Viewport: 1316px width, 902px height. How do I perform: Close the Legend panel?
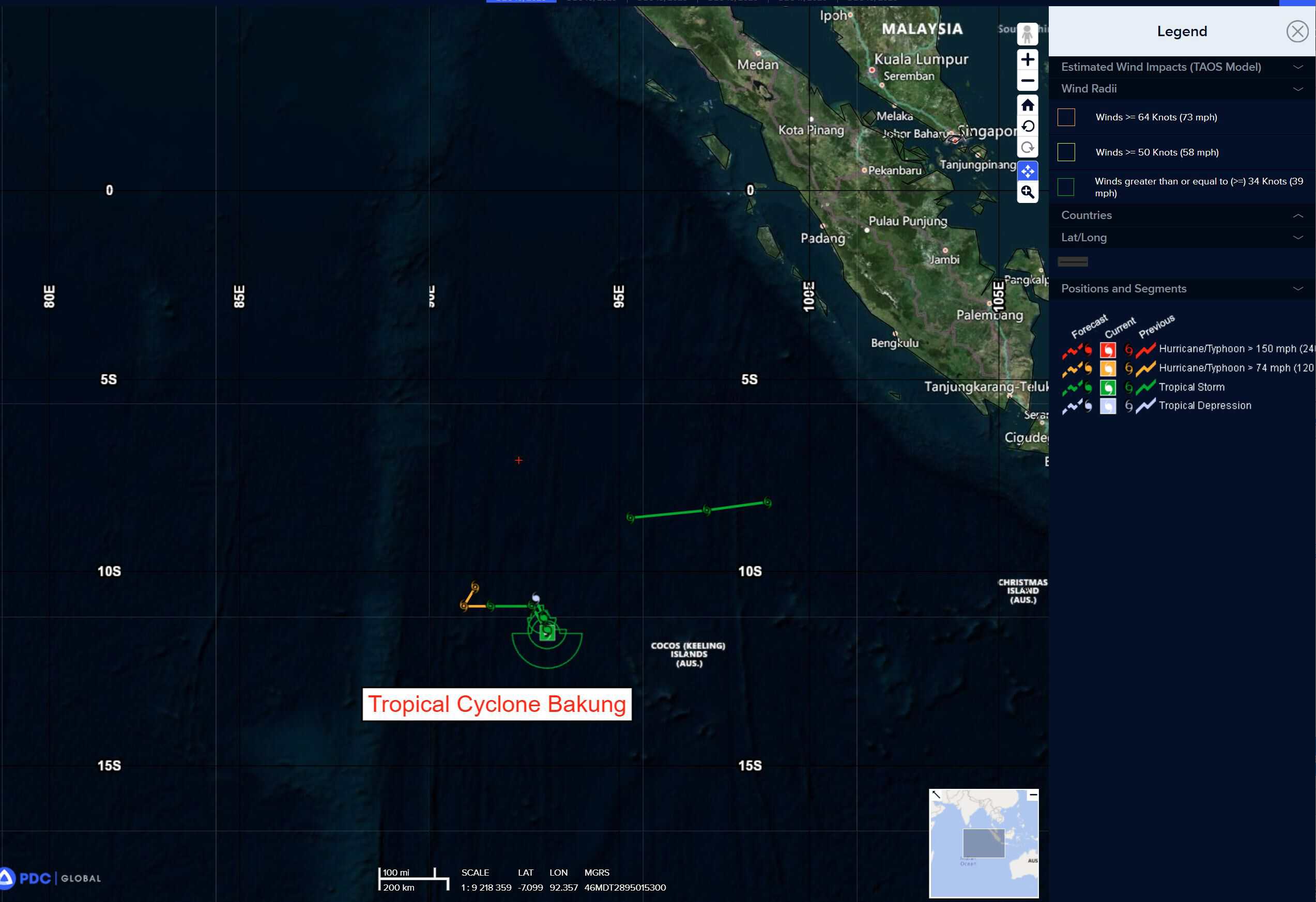pyautogui.click(x=1297, y=31)
